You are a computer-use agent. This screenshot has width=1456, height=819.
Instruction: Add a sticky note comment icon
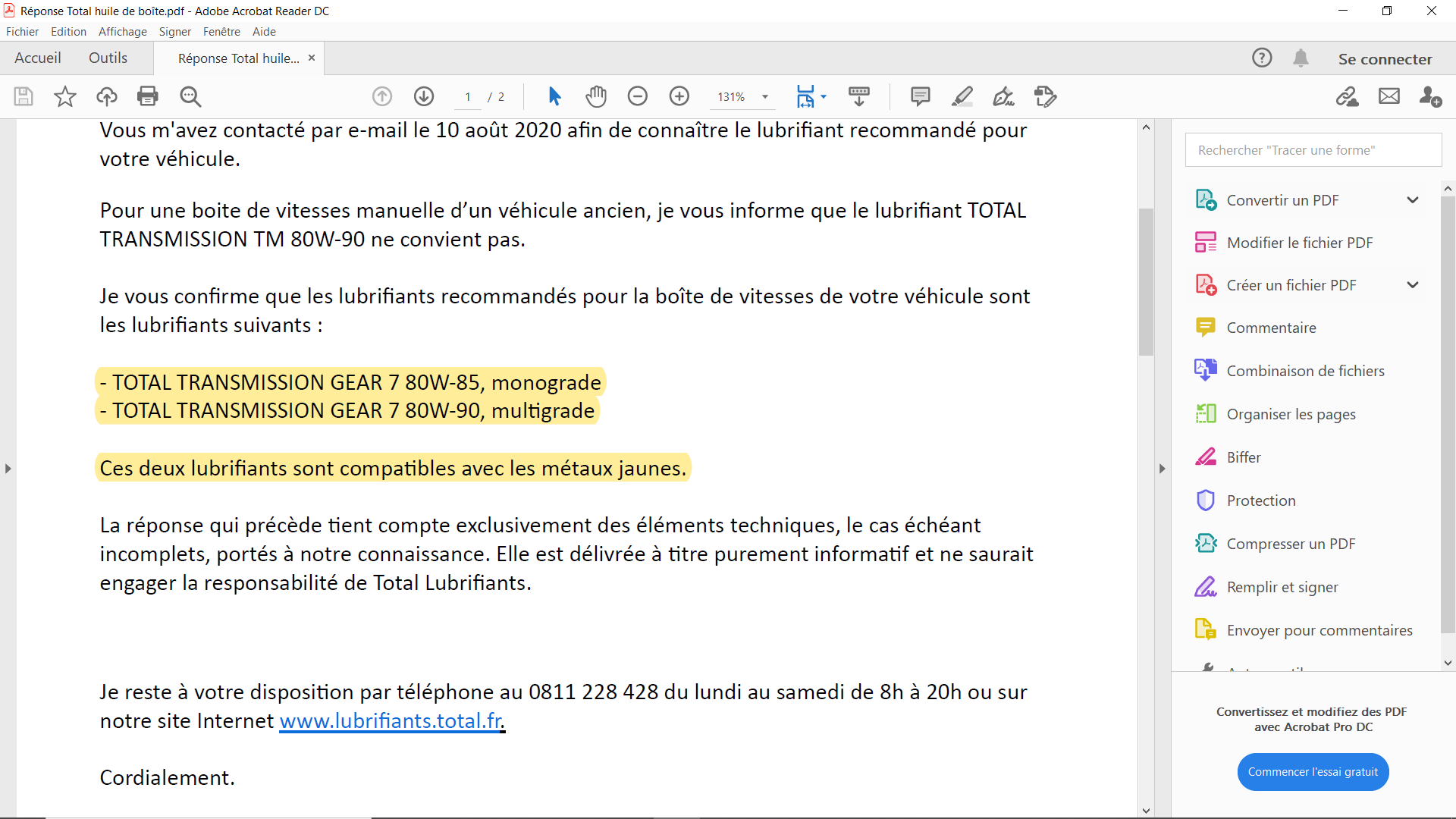pos(920,96)
